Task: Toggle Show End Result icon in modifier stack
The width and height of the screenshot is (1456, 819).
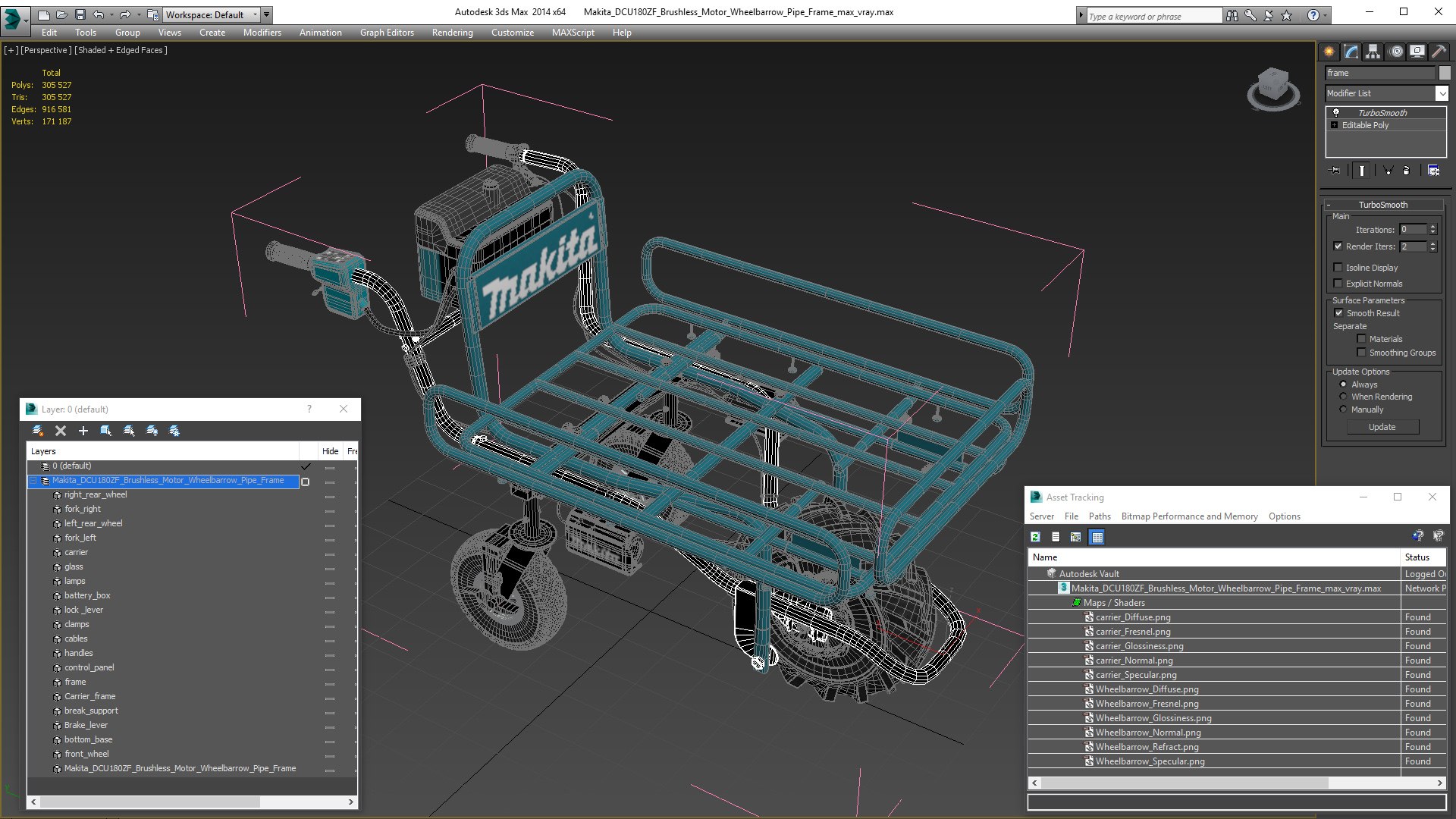Action: [1362, 171]
